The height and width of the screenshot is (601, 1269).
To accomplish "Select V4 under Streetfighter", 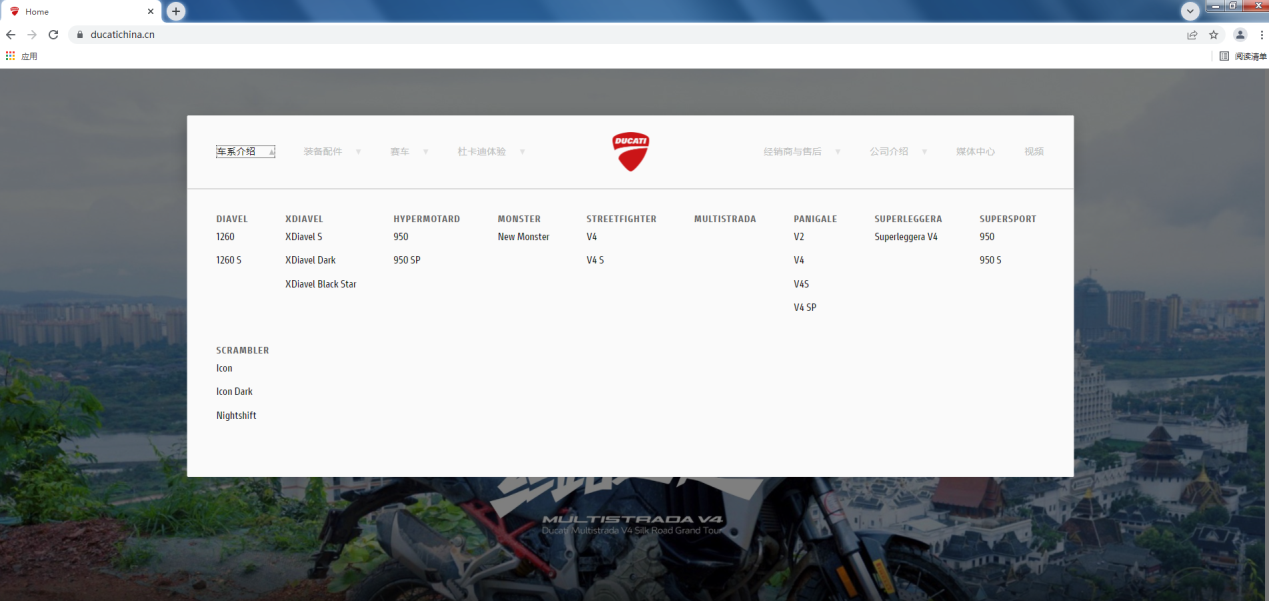I will click(592, 237).
